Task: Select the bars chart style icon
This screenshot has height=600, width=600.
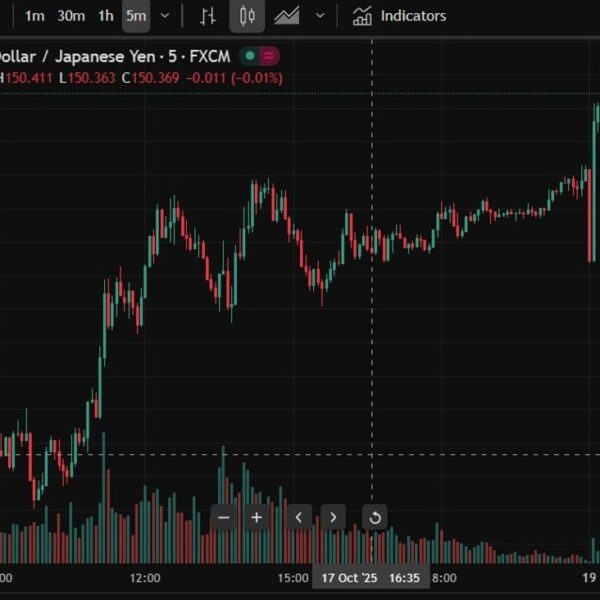Action: 207,16
